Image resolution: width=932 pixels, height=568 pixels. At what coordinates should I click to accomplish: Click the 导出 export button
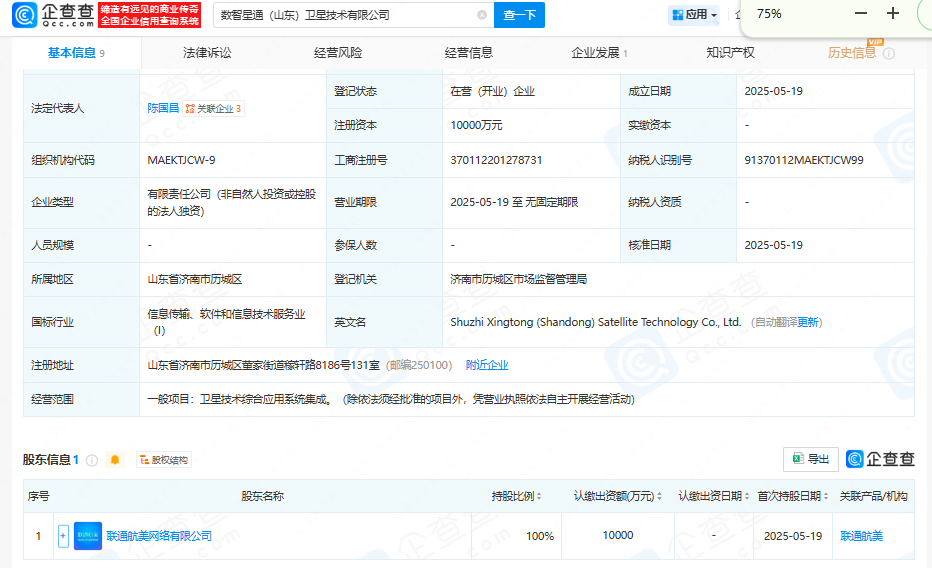click(811, 459)
